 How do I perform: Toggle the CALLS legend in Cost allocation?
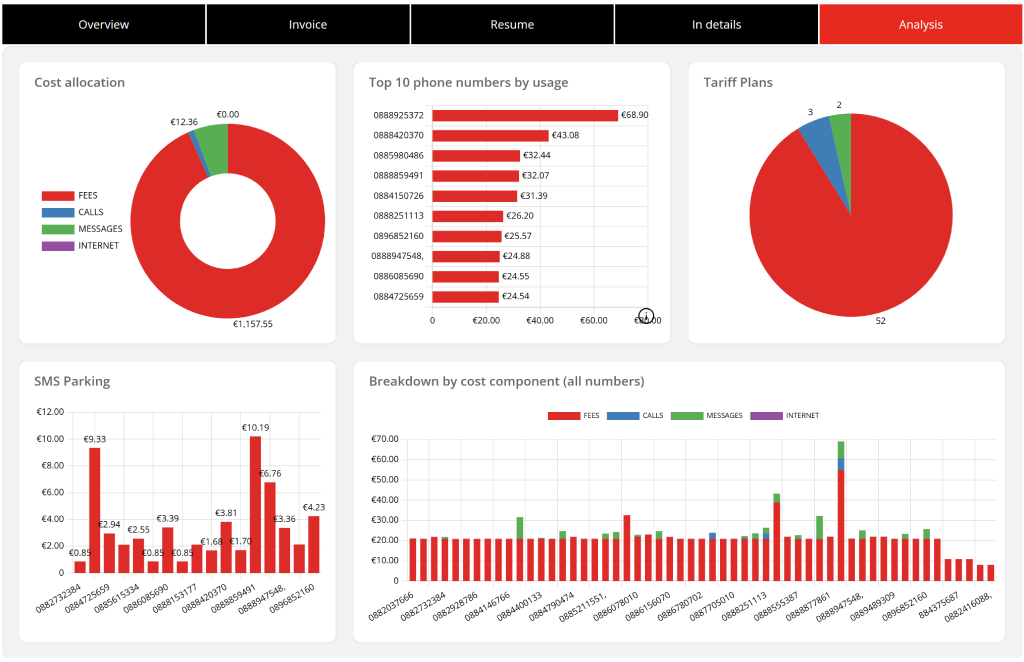72,212
